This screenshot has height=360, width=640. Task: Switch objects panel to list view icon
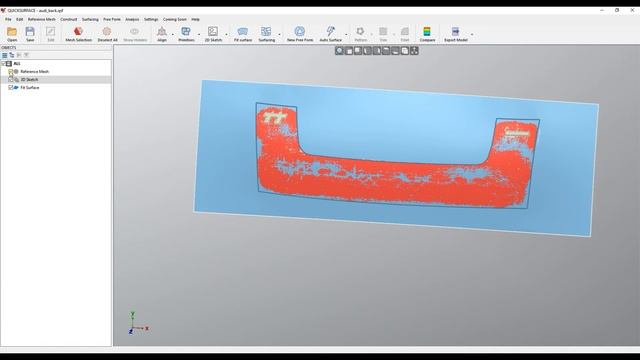4,55
